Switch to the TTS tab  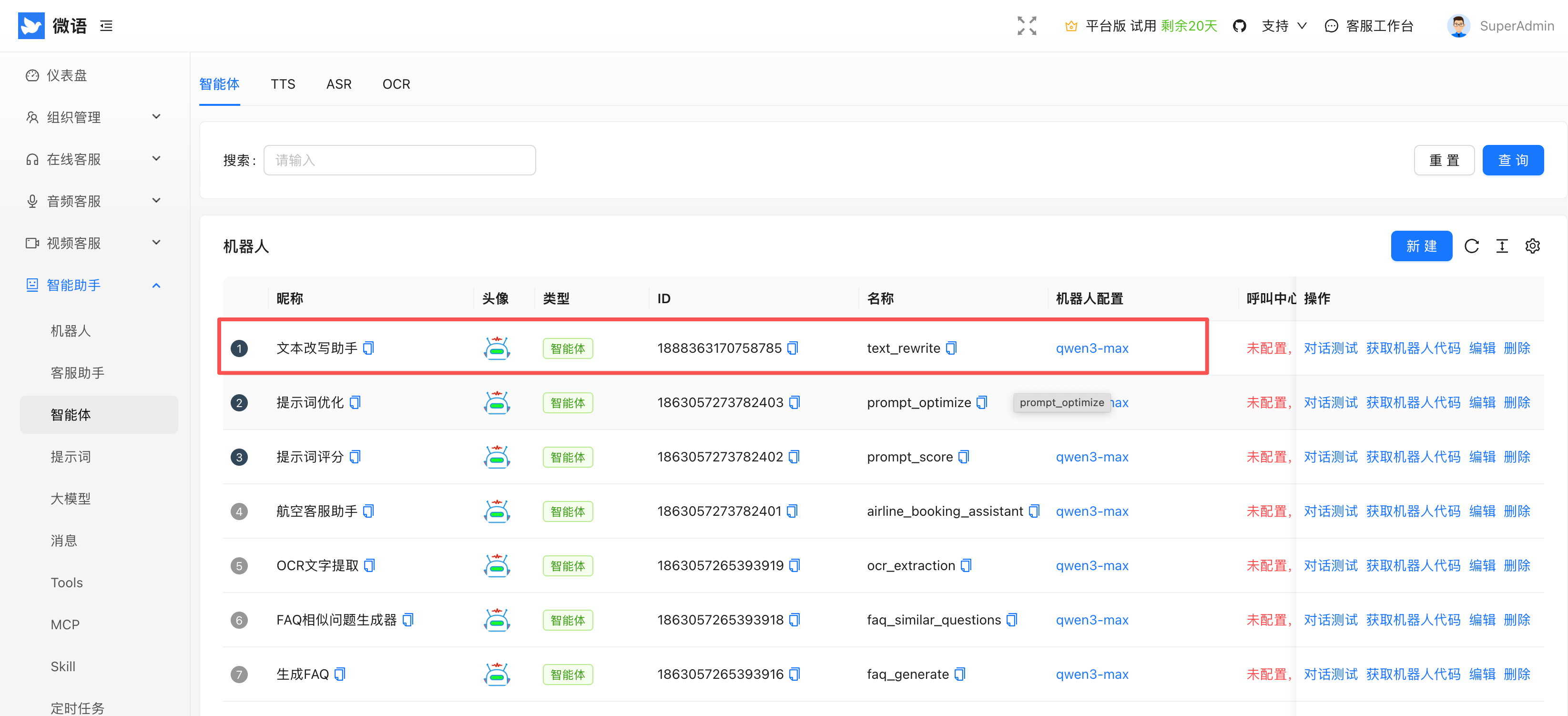tap(283, 84)
